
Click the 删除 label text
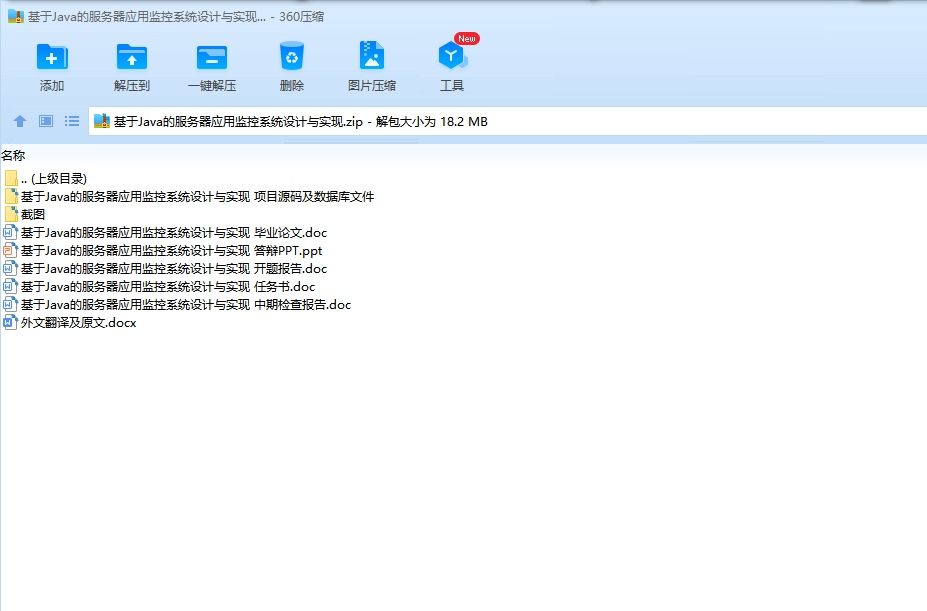pyautogui.click(x=291, y=86)
